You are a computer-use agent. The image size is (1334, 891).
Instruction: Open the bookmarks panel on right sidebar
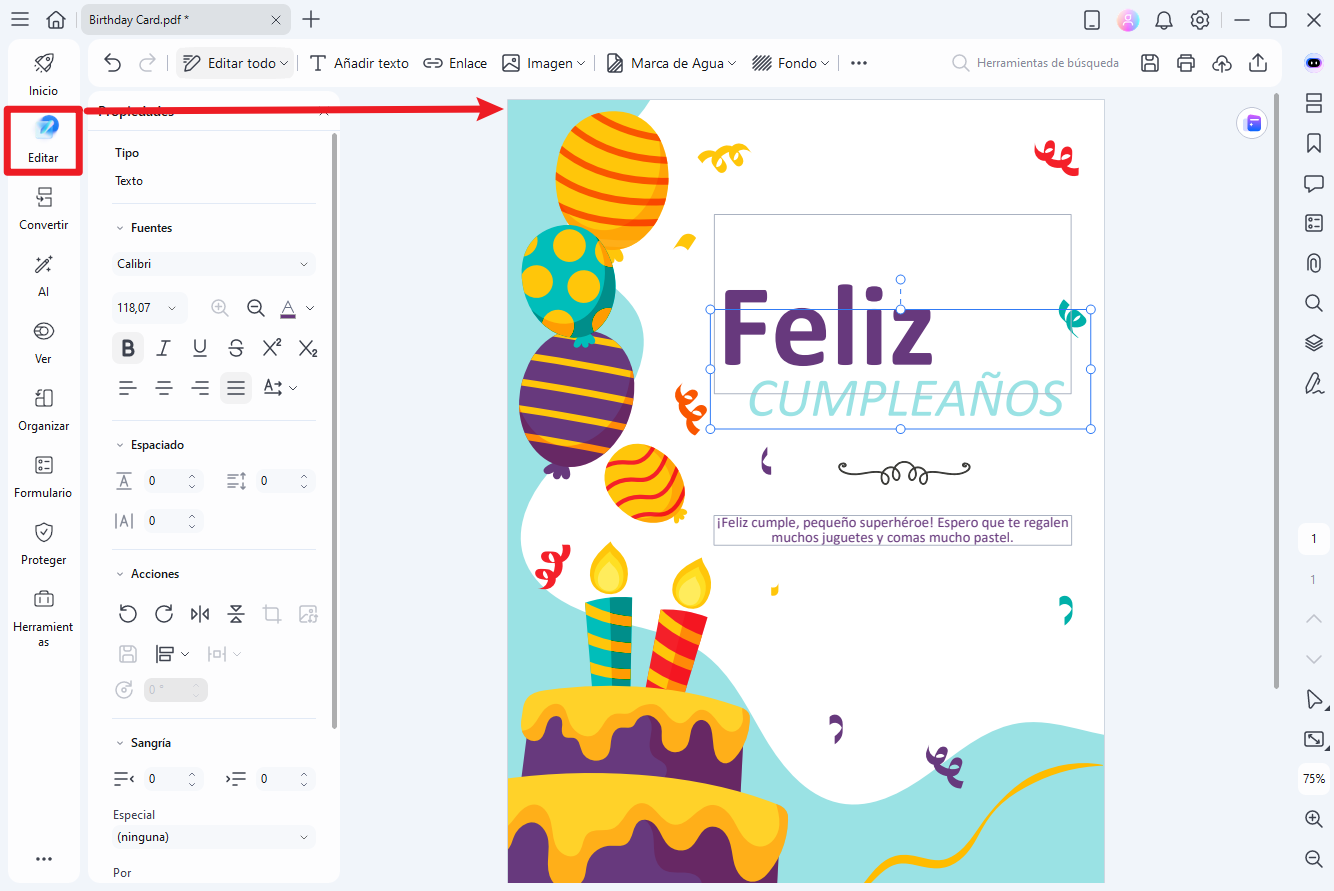click(1313, 143)
